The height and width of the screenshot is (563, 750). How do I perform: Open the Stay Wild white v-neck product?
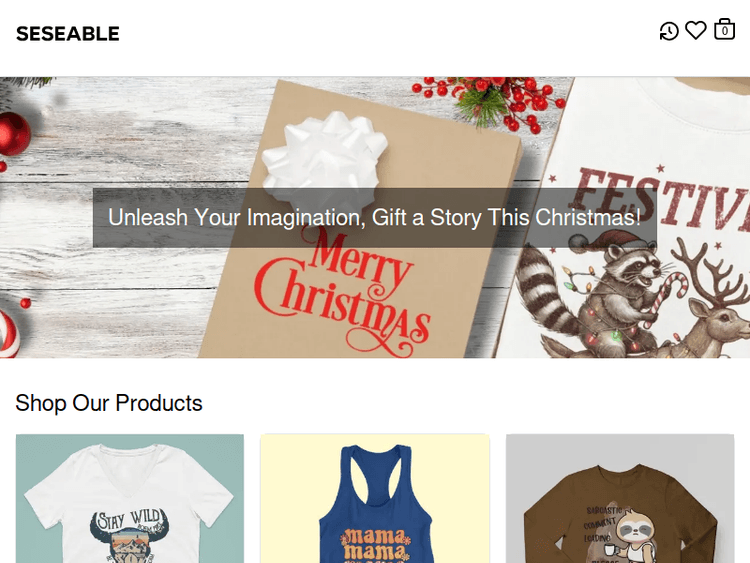[130, 498]
